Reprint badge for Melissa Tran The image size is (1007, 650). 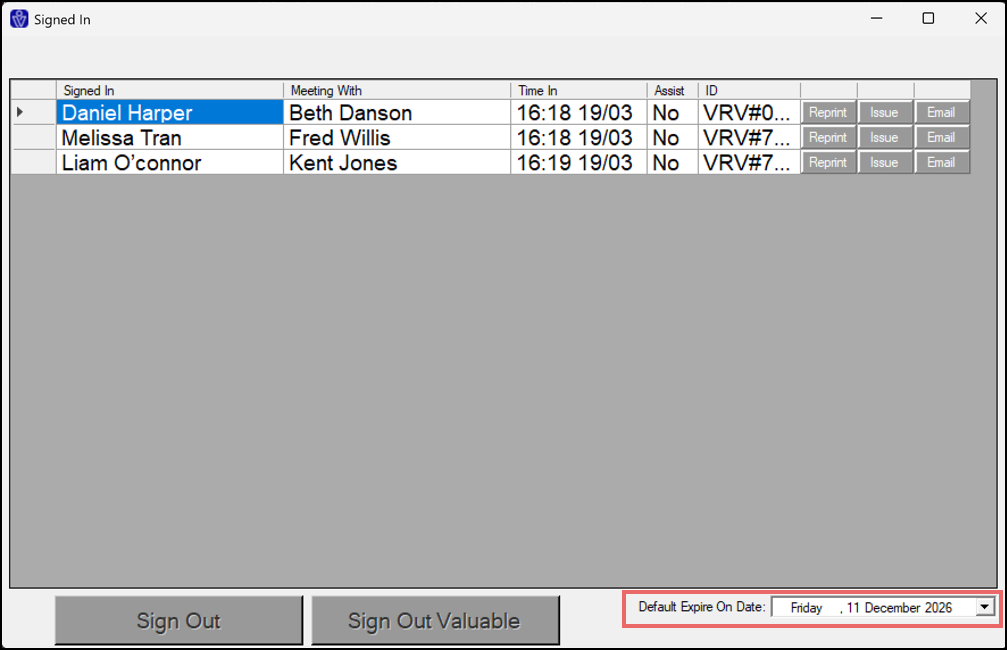click(828, 137)
